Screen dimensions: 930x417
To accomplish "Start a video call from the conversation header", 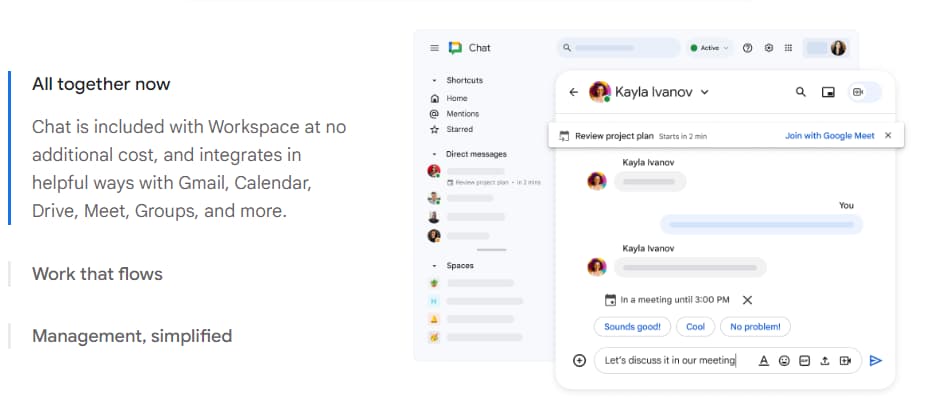I will [x=858, y=92].
